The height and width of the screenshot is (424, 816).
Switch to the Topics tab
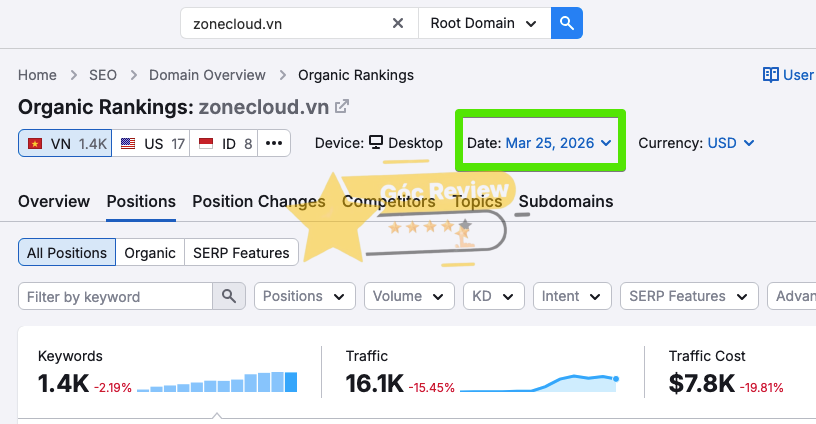click(x=477, y=201)
